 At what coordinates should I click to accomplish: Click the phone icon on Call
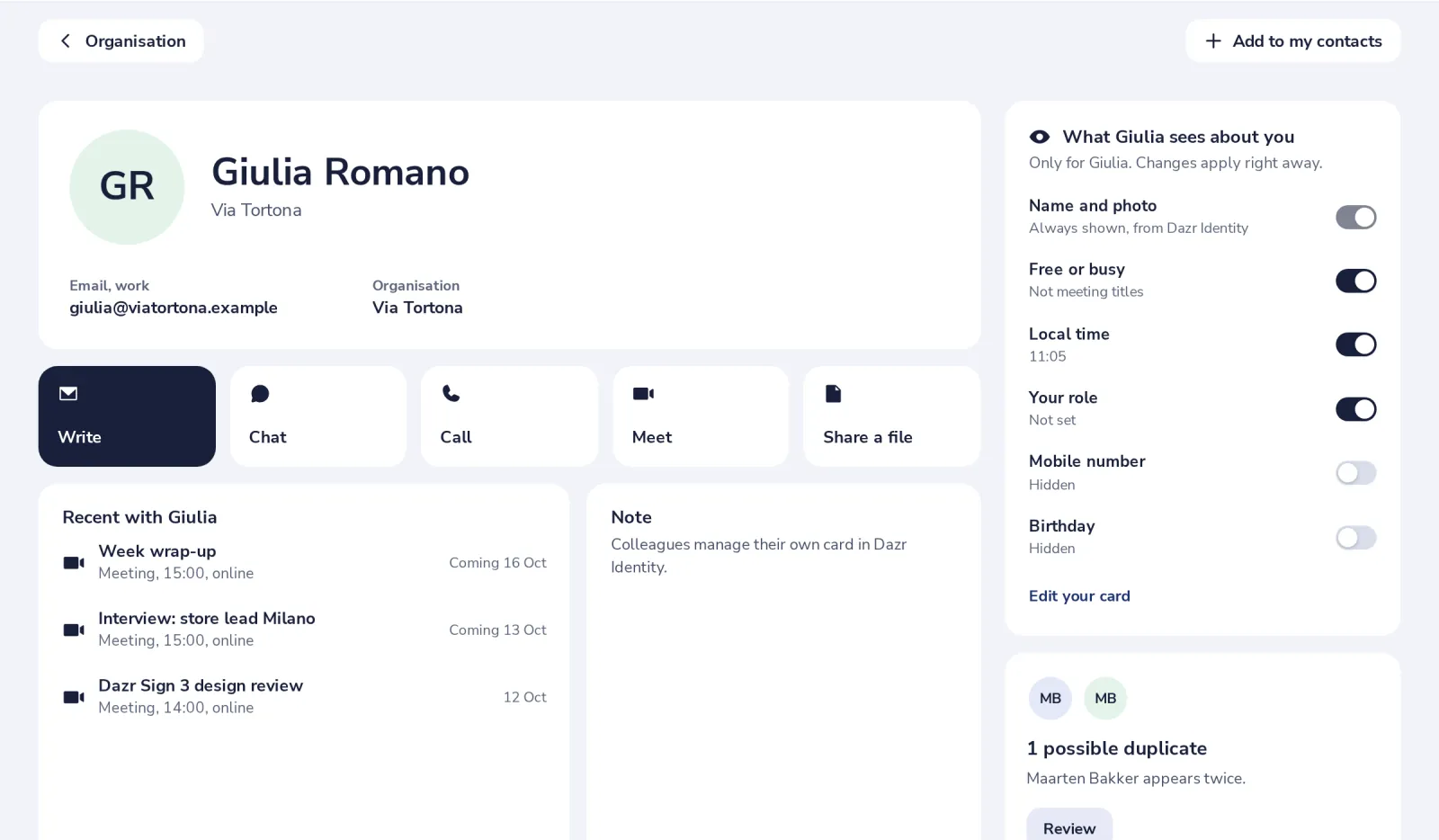451,393
